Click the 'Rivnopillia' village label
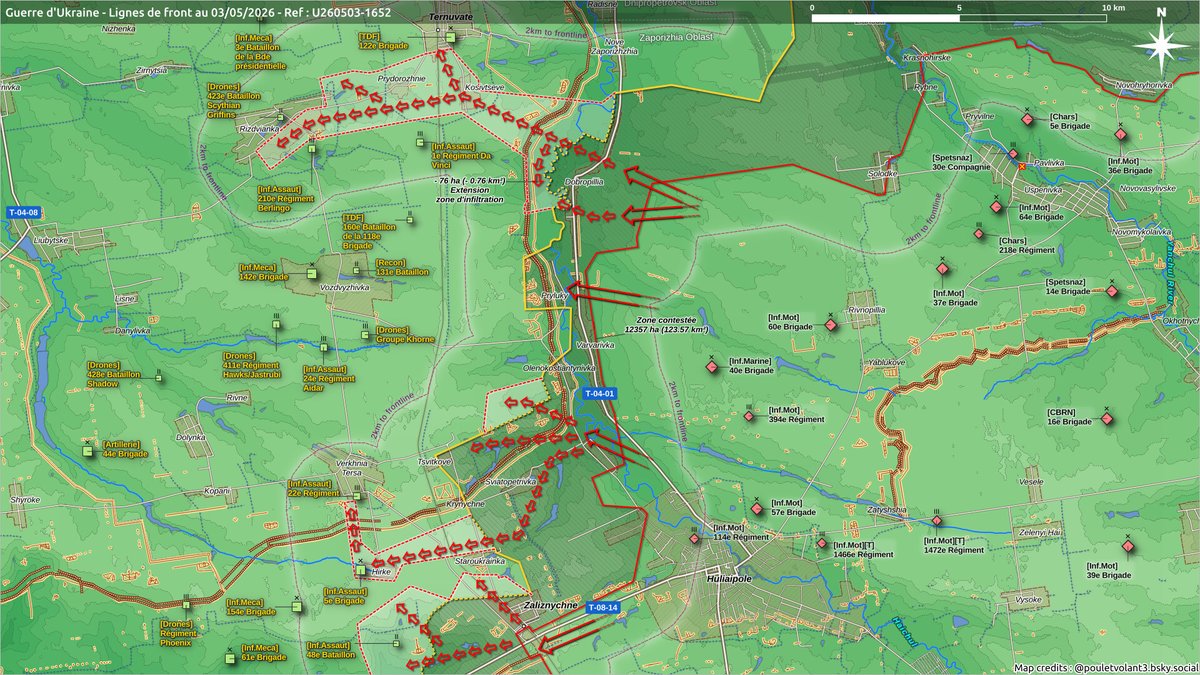The height and width of the screenshot is (675, 1200). click(x=867, y=310)
